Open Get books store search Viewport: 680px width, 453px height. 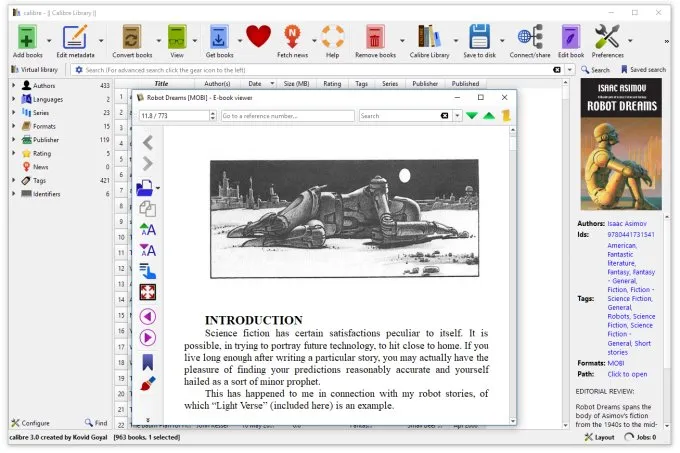219,37
